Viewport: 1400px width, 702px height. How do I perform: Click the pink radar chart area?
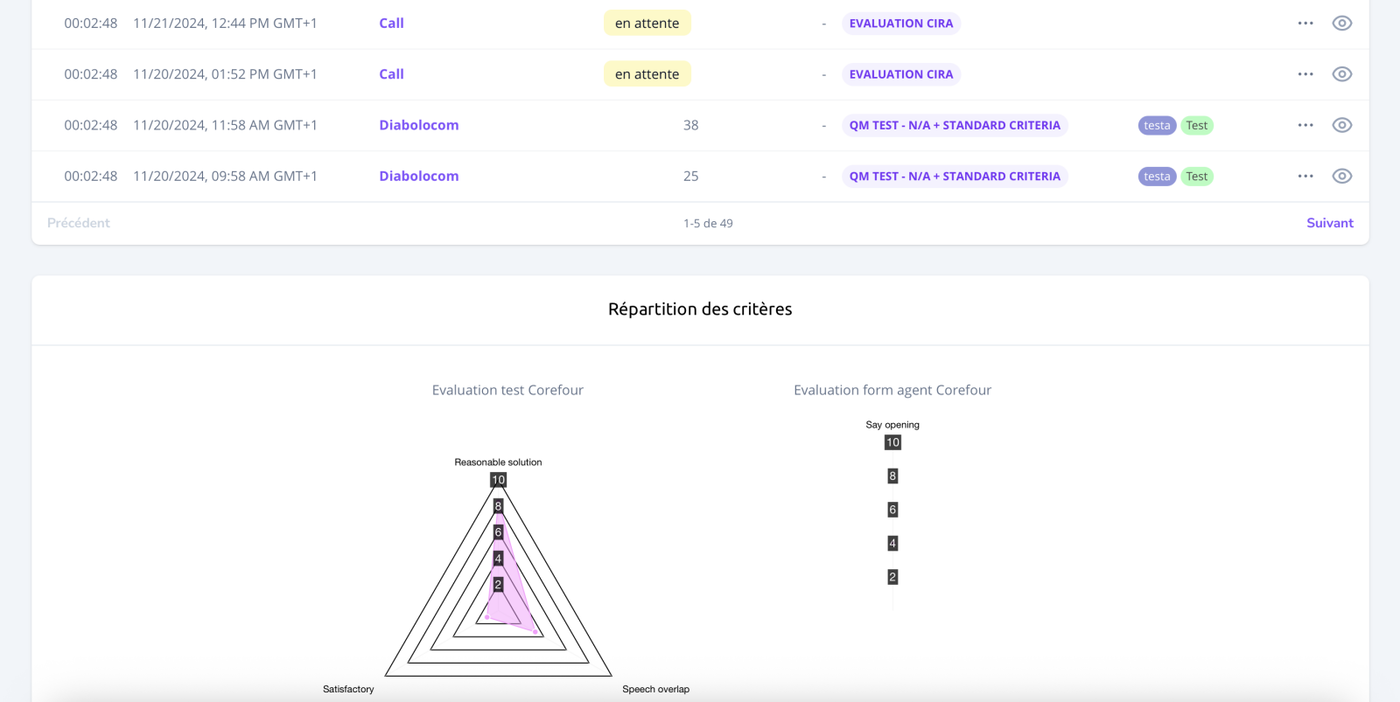pos(507,590)
